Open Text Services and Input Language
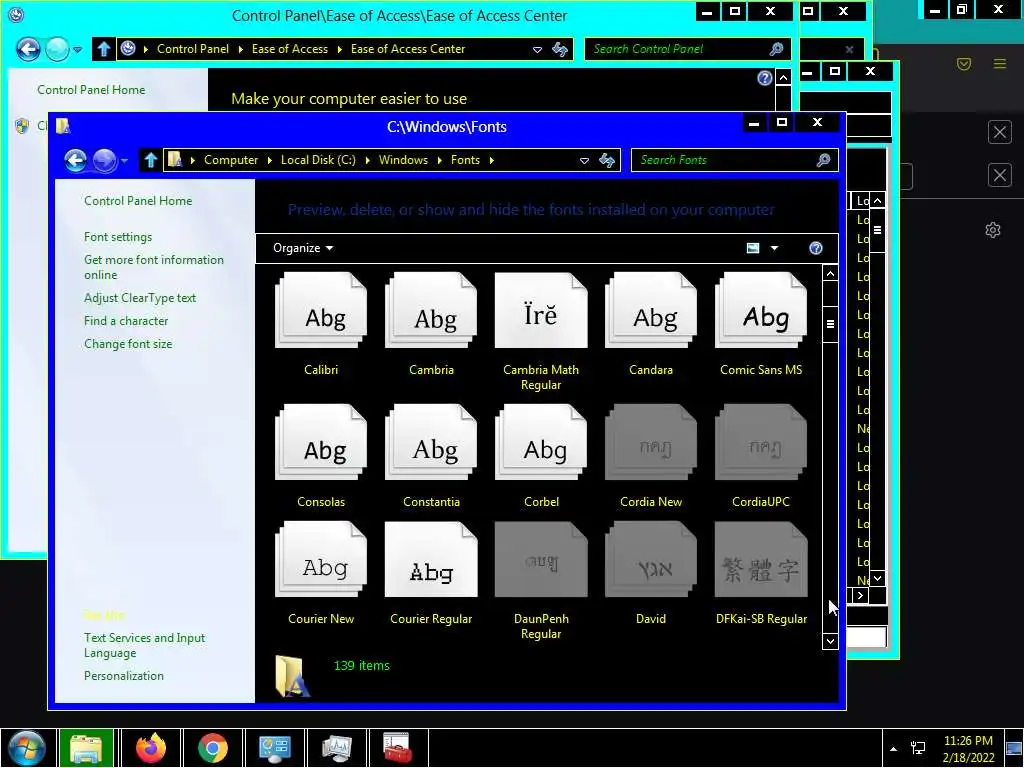 click(144, 645)
